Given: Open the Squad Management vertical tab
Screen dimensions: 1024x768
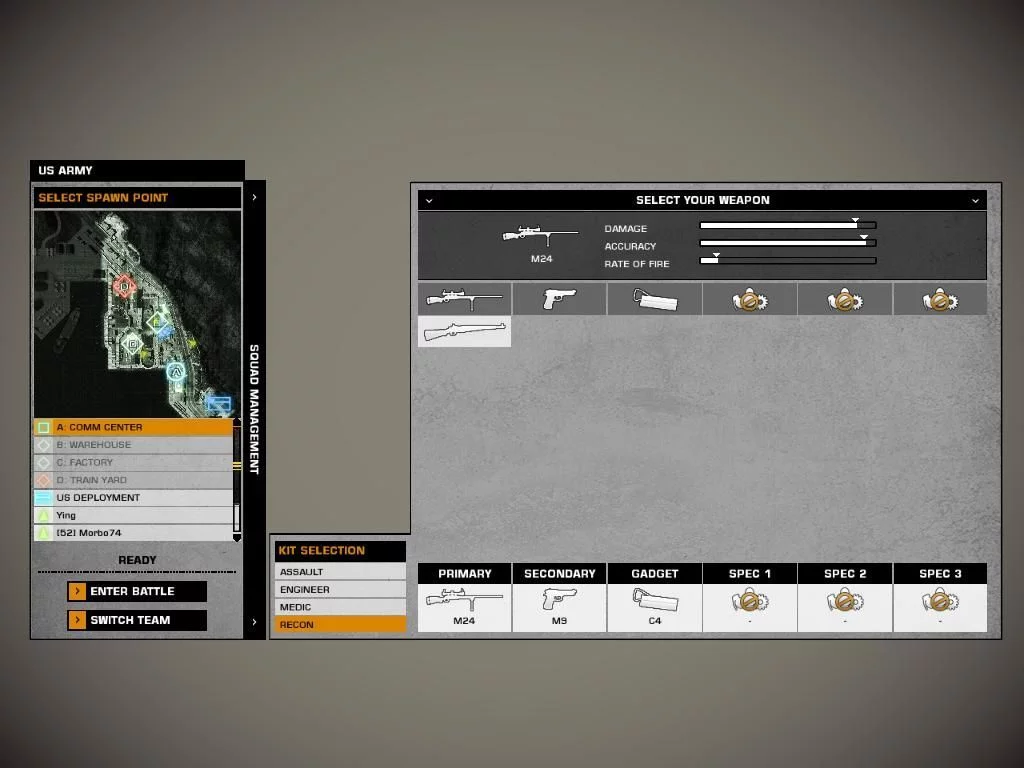Looking at the screenshot, I should [x=254, y=409].
